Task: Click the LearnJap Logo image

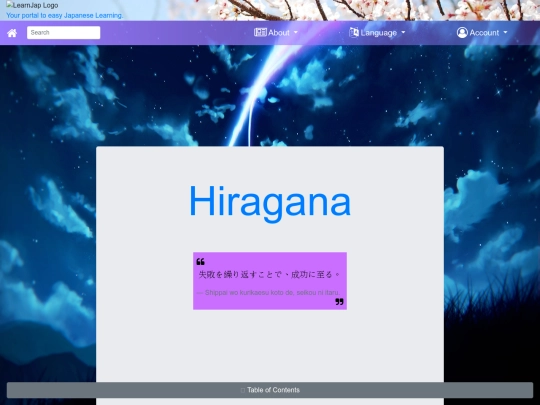Action: point(32,5)
